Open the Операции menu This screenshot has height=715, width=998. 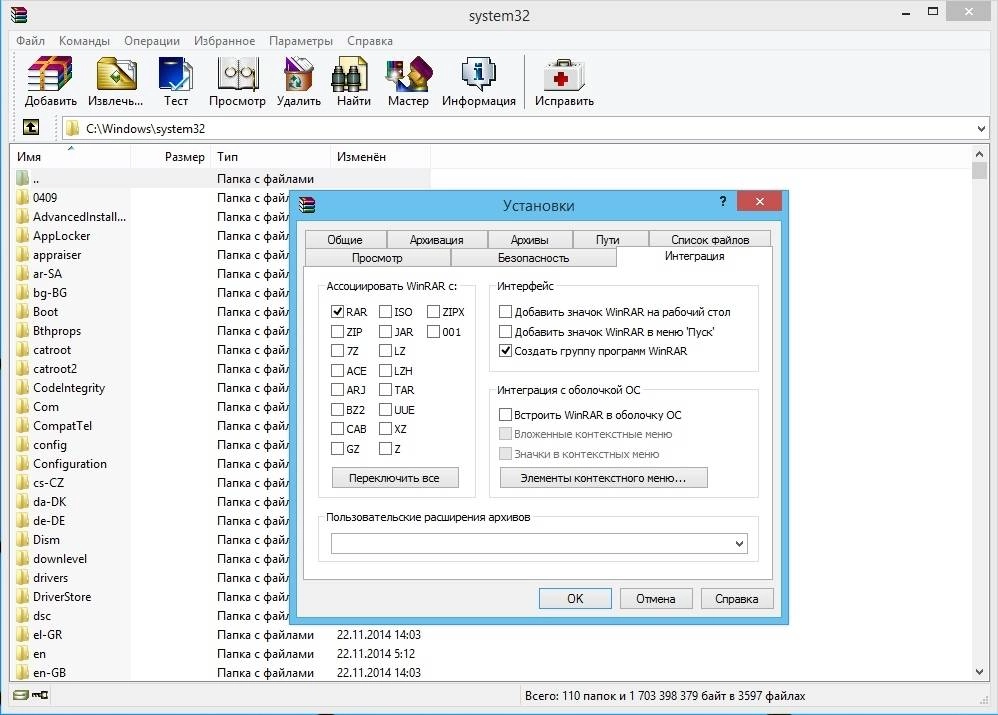coord(151,41)
